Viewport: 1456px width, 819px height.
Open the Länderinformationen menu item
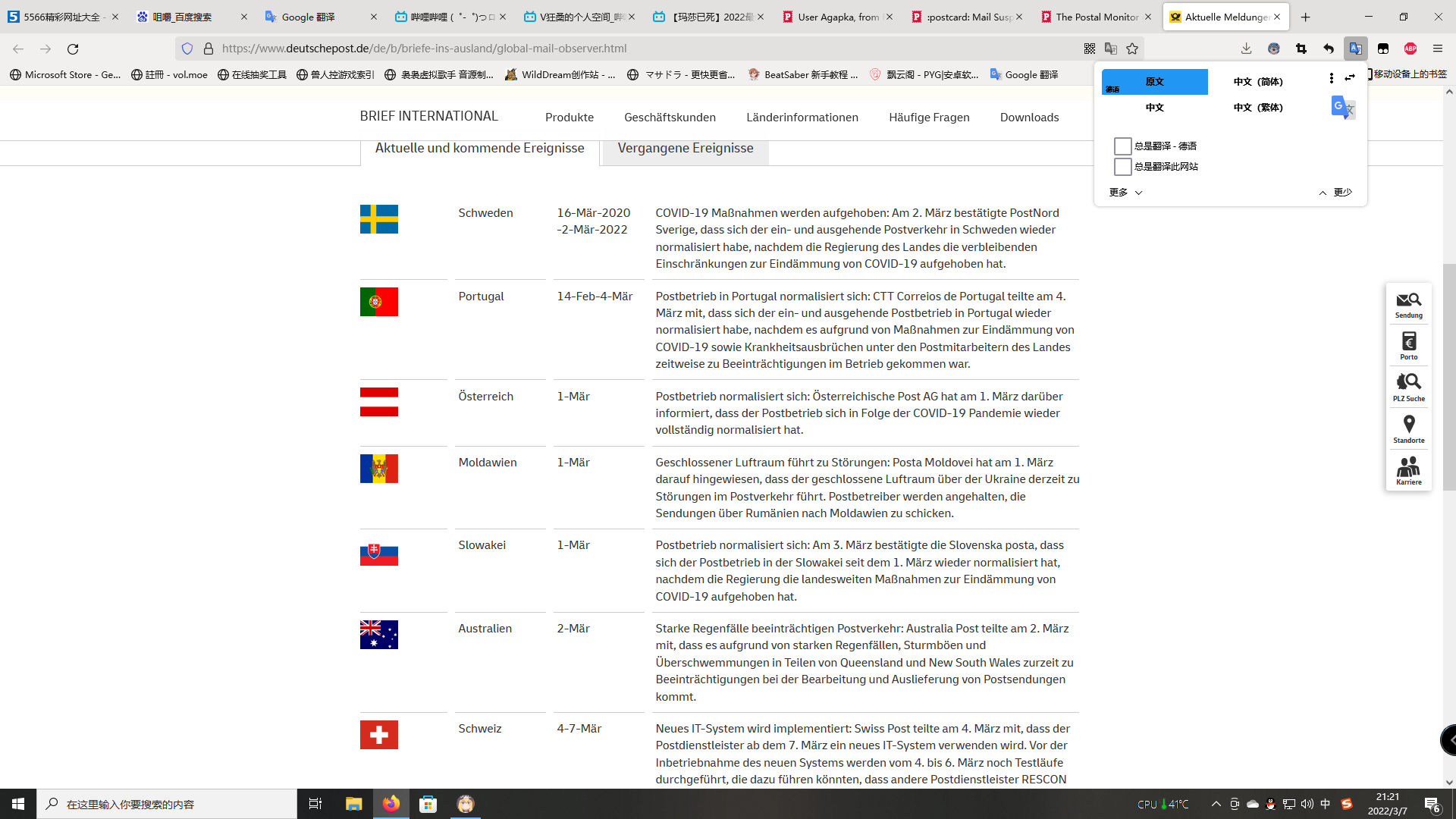click(x=802, y=118)
